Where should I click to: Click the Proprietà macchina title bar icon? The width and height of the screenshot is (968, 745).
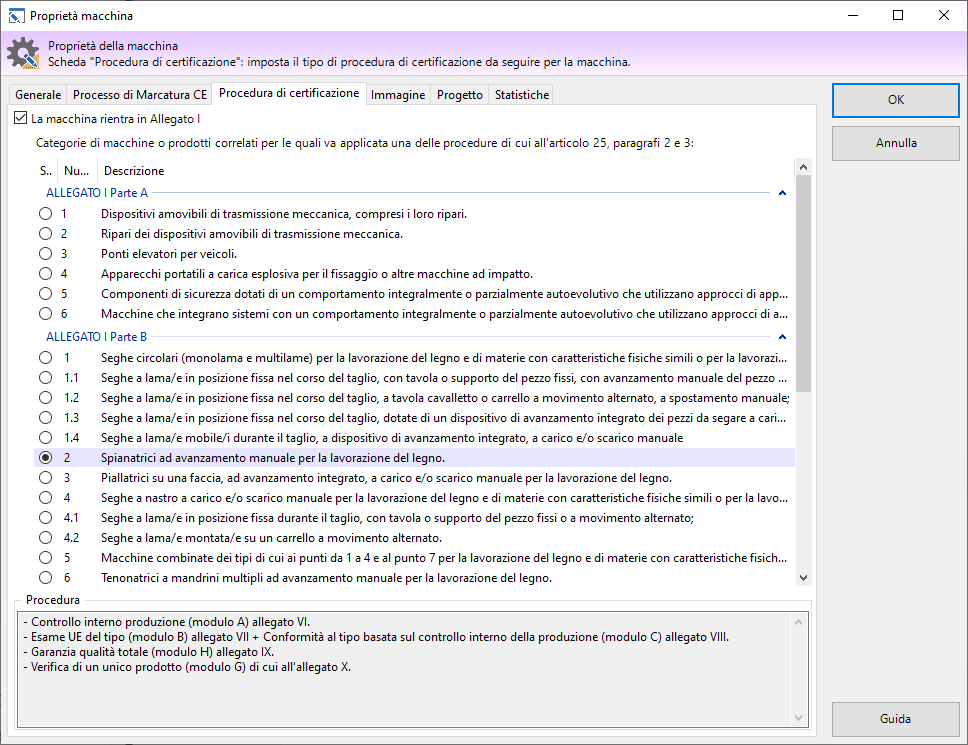(17, 15)
